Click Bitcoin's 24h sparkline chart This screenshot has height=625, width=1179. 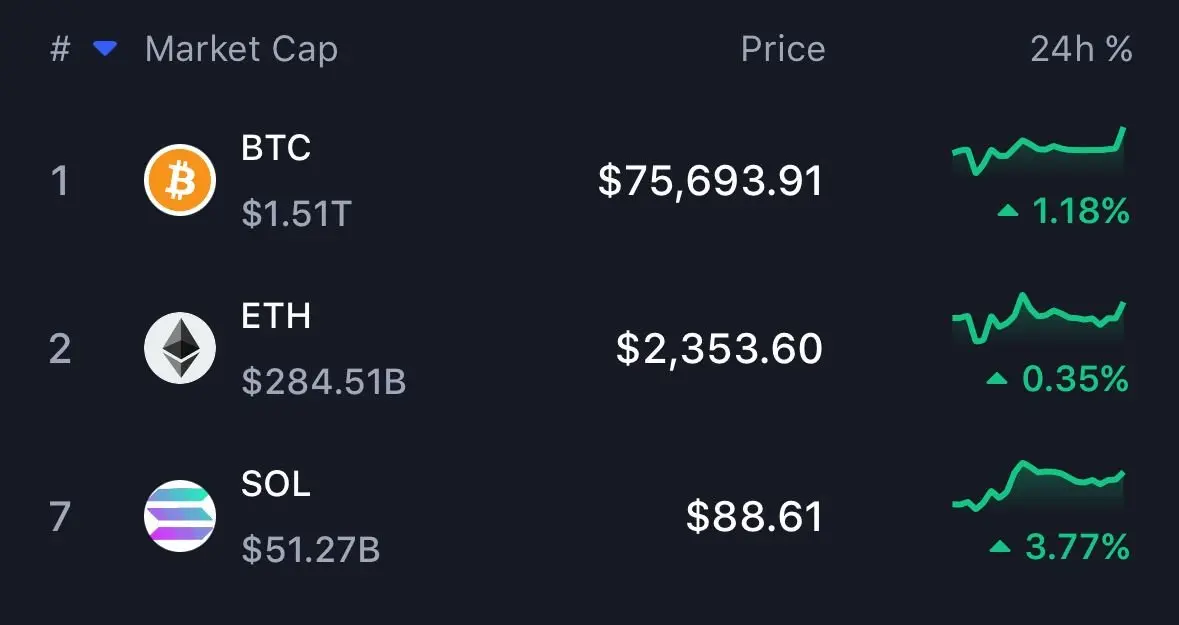(1039, 153)
